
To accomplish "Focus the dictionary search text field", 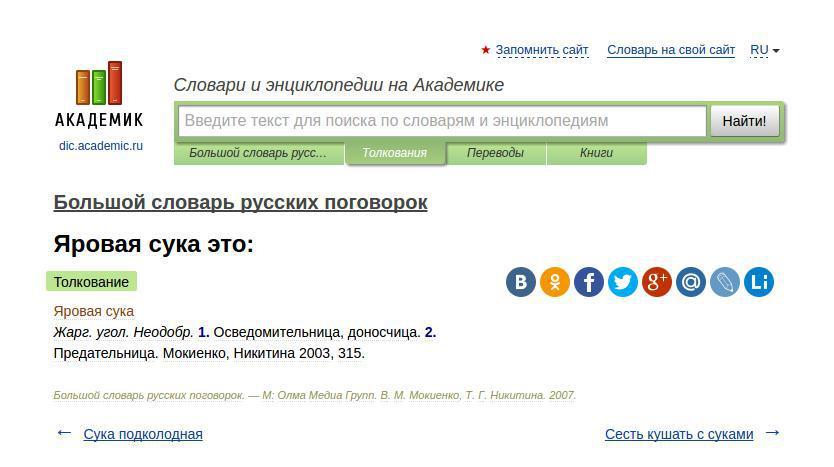I will (442, 121).
